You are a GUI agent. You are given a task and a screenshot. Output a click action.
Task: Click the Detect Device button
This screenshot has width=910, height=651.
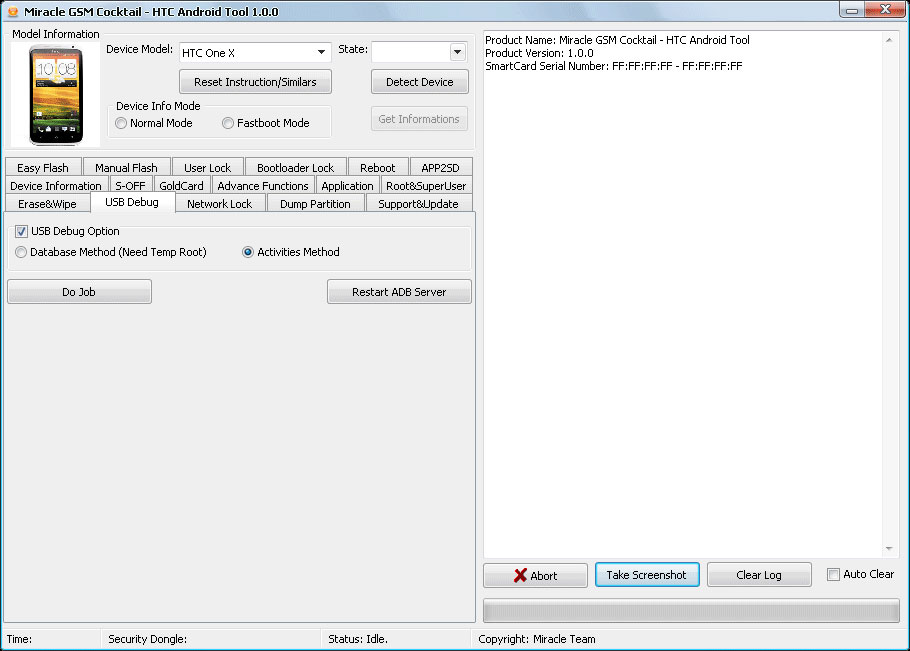(420, 82)
